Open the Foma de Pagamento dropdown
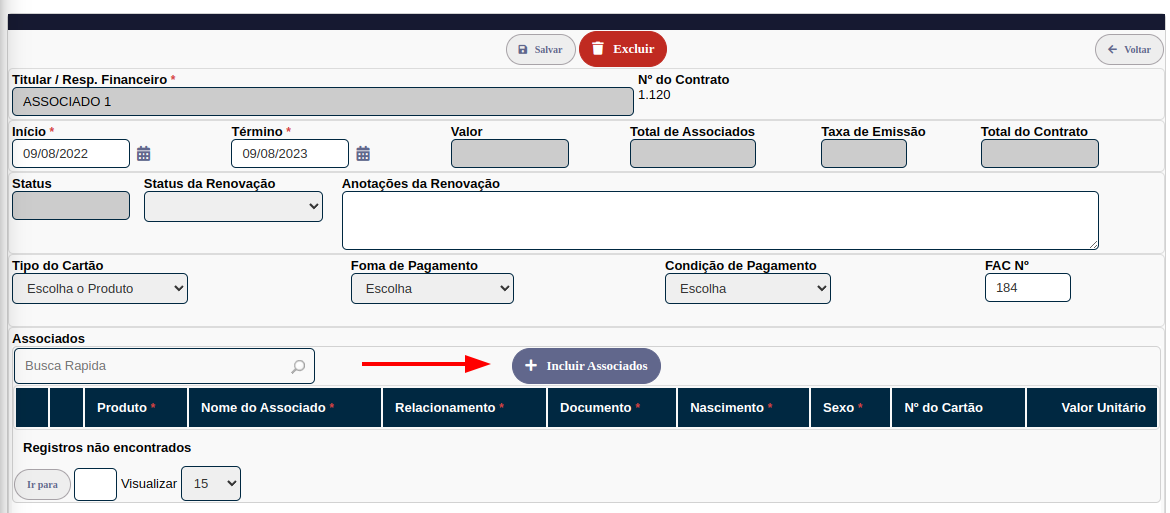The image size is (1170, 513). [432, 289]
